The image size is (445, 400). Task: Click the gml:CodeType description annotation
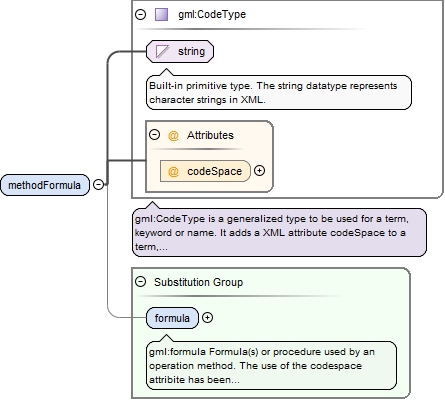pos(279,232)
